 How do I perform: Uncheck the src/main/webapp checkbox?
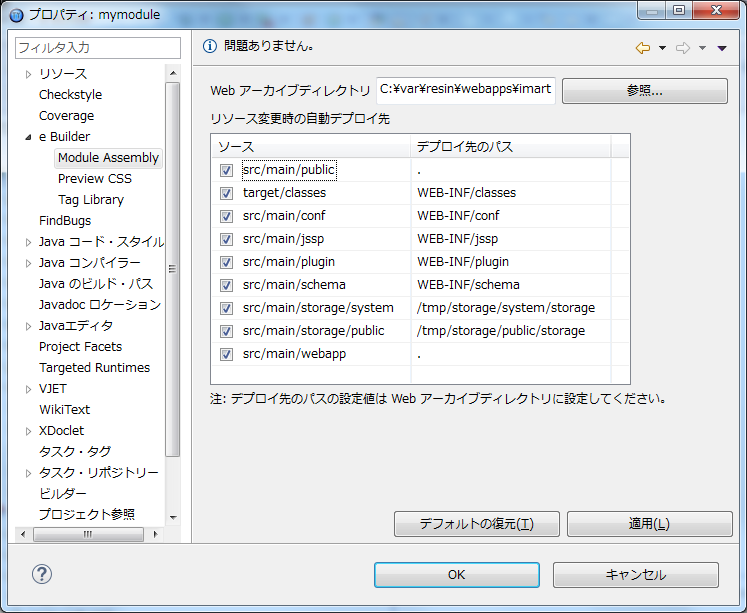226,354
